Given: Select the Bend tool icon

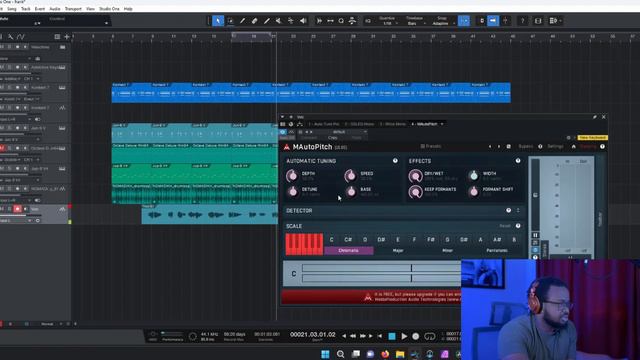Looking at the screenshot, I should 291,21.
